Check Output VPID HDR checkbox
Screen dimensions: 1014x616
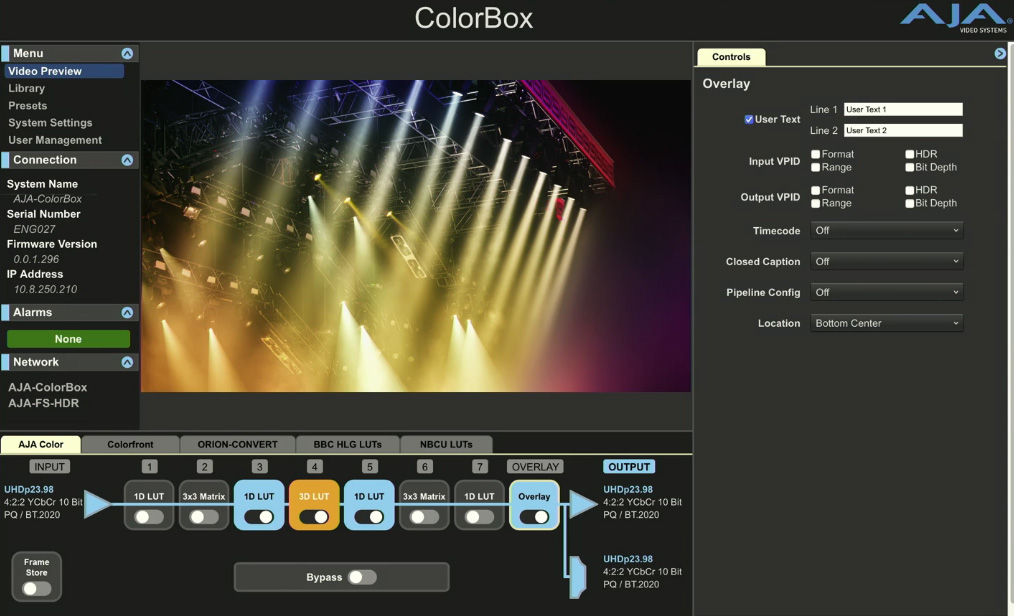(910, 190)
